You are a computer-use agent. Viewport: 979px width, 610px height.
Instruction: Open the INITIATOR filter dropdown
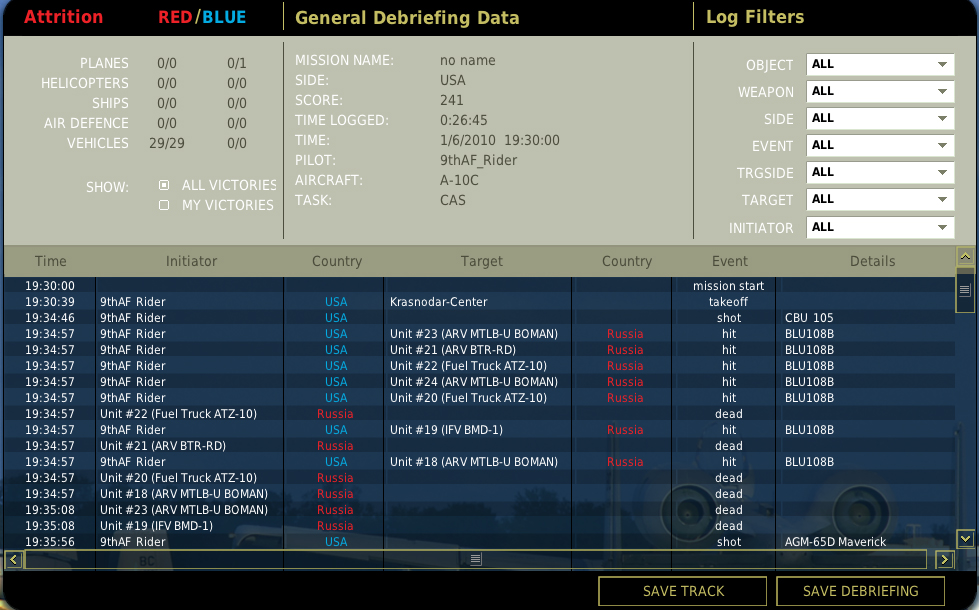880,227
